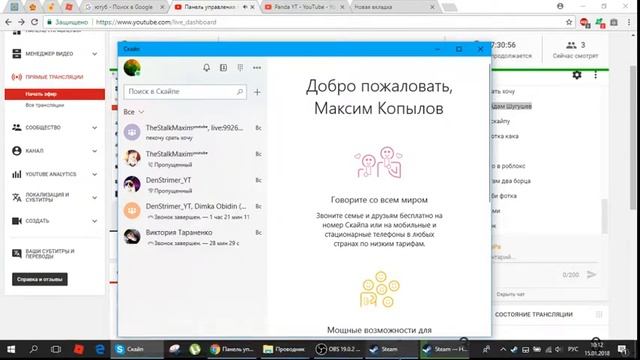Expand the Сообщество sidebar section
The height and width of the screenshot is (360, 640).
pyautogui.click(x=95, y=128)
